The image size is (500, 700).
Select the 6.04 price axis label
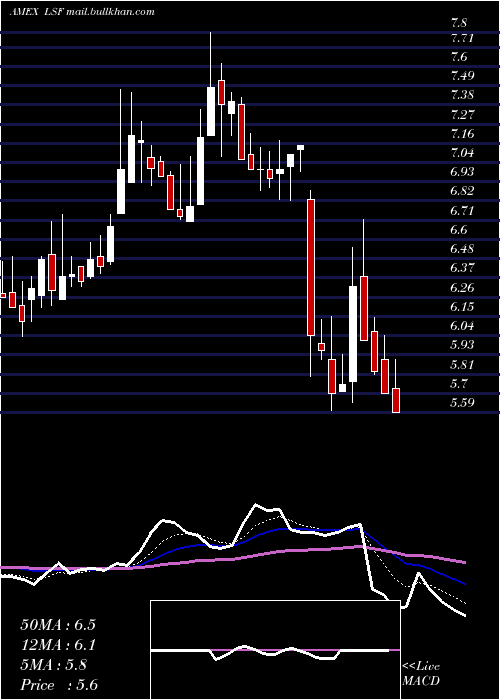[463, 326]
